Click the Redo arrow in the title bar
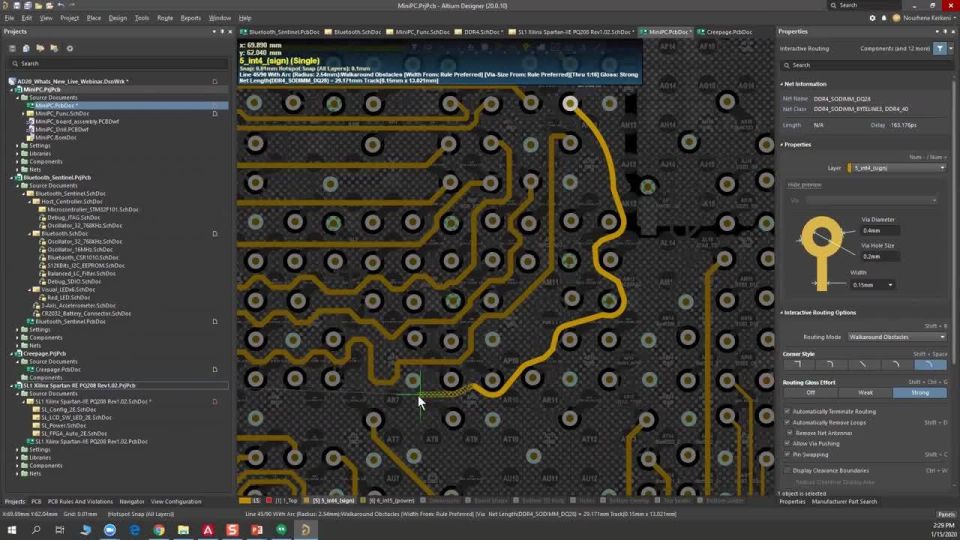 [72, 6]
